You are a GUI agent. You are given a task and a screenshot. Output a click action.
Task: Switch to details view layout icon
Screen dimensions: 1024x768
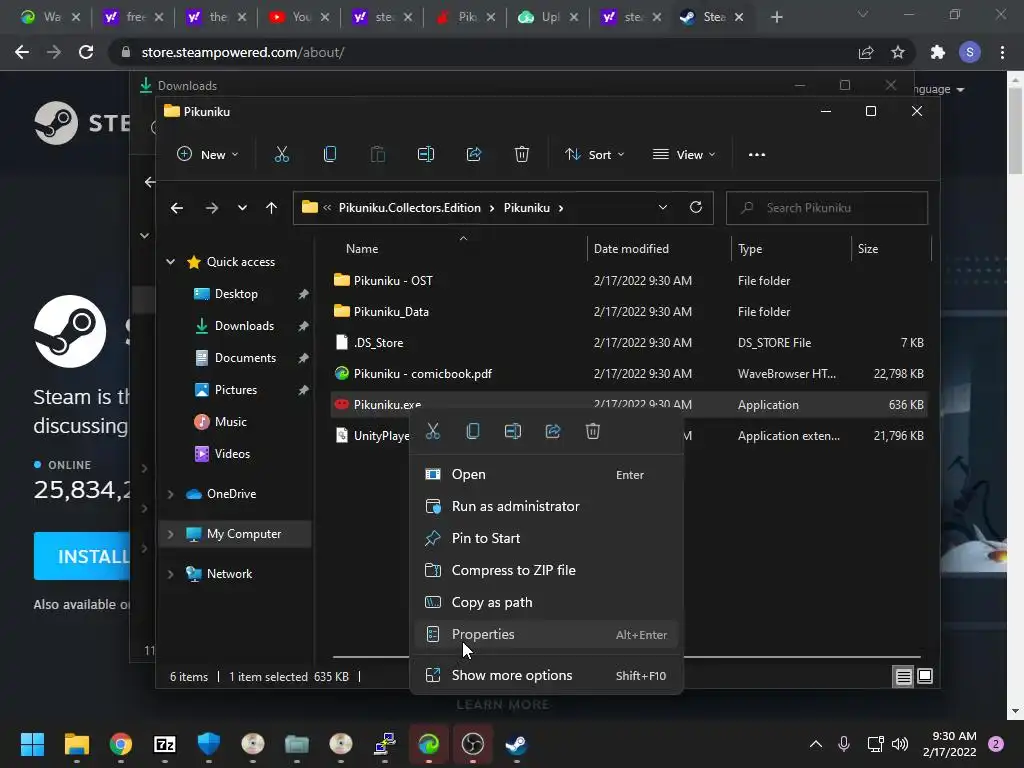903,677
